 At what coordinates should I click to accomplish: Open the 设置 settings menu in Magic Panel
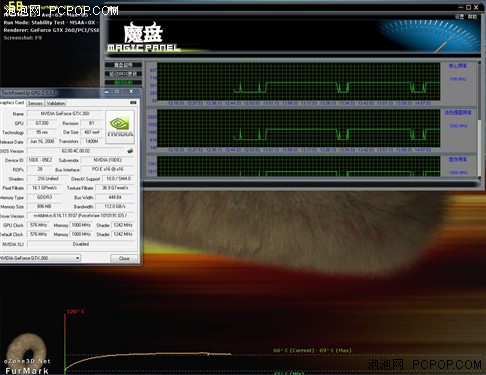click(x=459, y=16)
